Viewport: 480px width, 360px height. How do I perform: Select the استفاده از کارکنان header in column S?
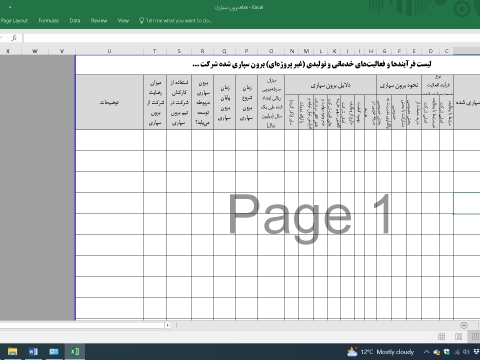coord(179,102)
